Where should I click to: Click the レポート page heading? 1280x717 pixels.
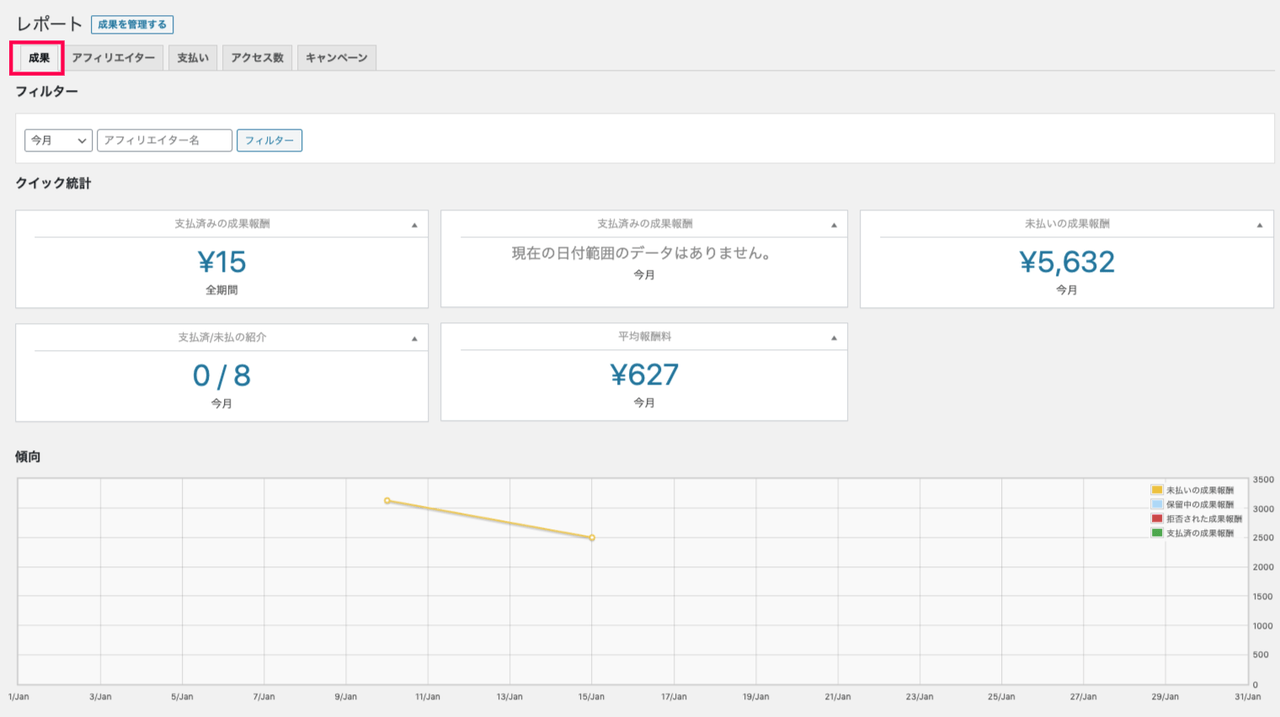[x=49, y=24]
